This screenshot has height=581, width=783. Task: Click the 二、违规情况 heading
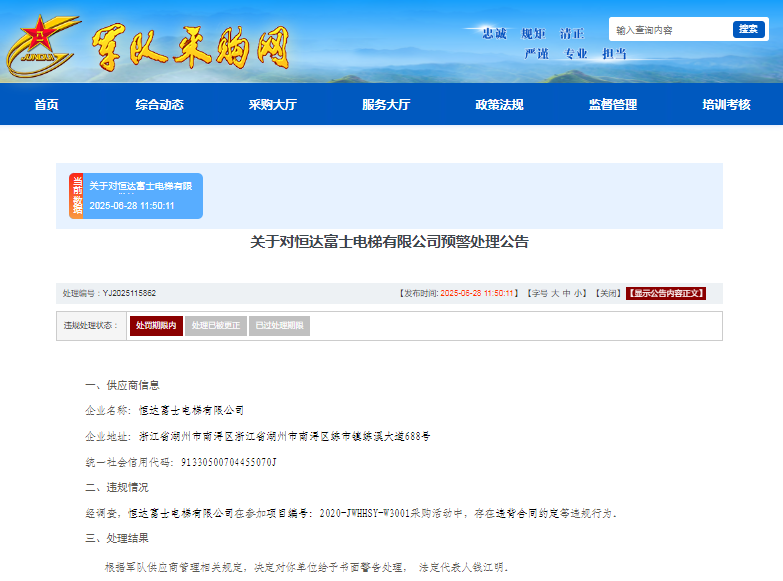(x=117, y=488)
